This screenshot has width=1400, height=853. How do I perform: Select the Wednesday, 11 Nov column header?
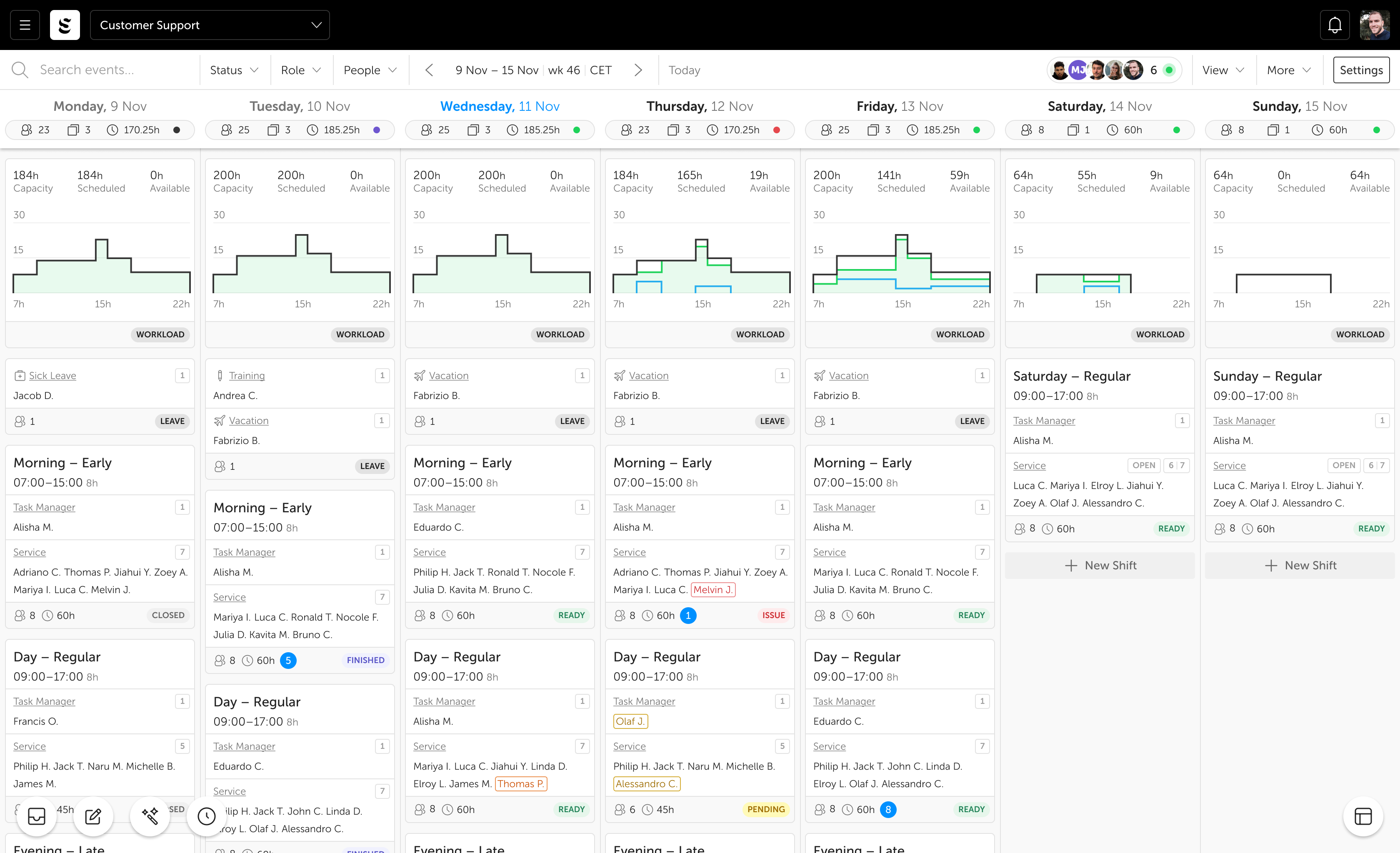(x=500, y=106)
